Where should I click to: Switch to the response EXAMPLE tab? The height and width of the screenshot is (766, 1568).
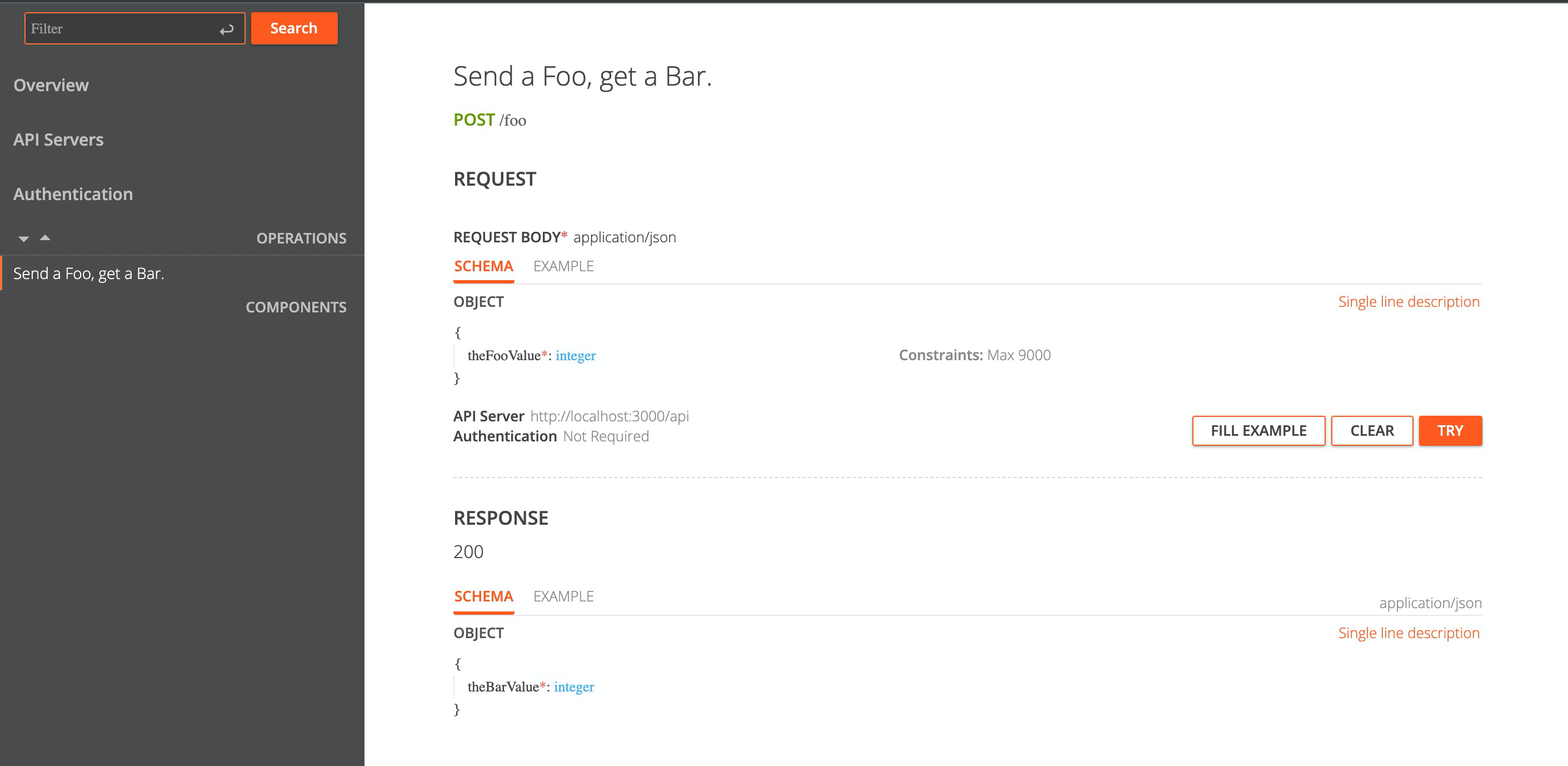click(x=563, y=596)
